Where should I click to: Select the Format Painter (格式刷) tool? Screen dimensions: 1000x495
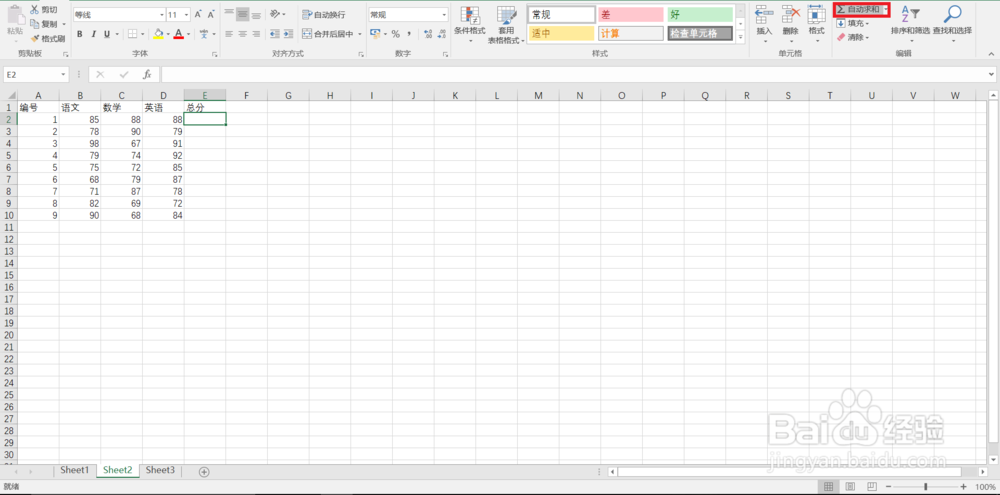(x=47, y=38)
